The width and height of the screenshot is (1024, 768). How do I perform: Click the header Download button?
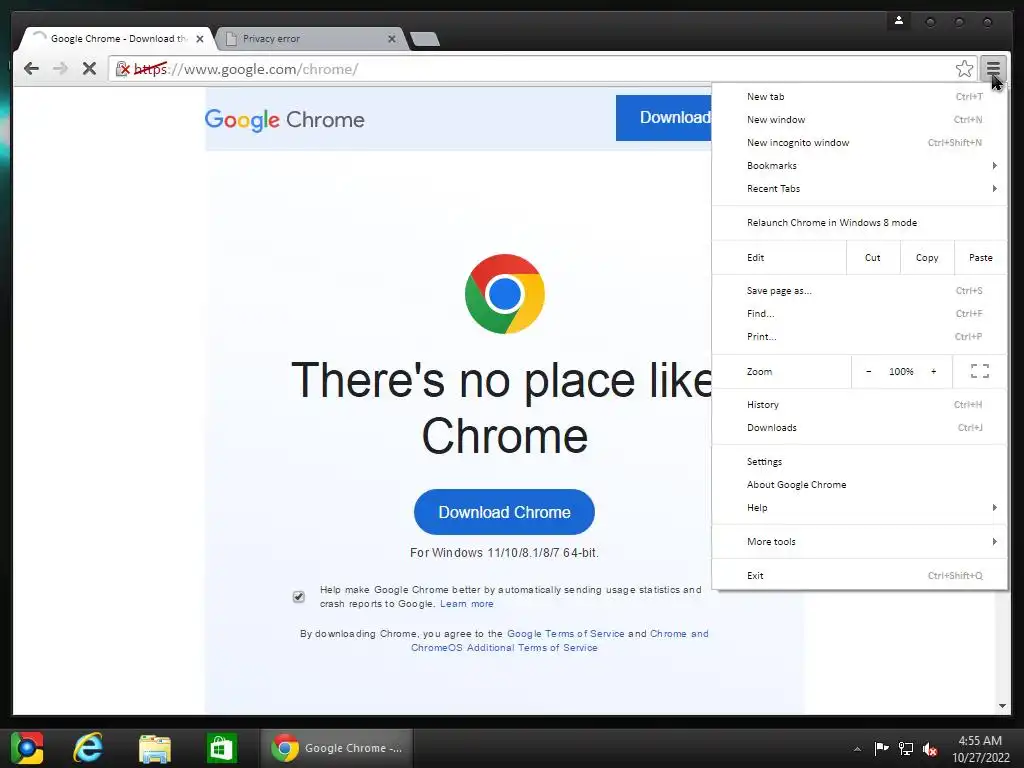[x=664, y=118]
